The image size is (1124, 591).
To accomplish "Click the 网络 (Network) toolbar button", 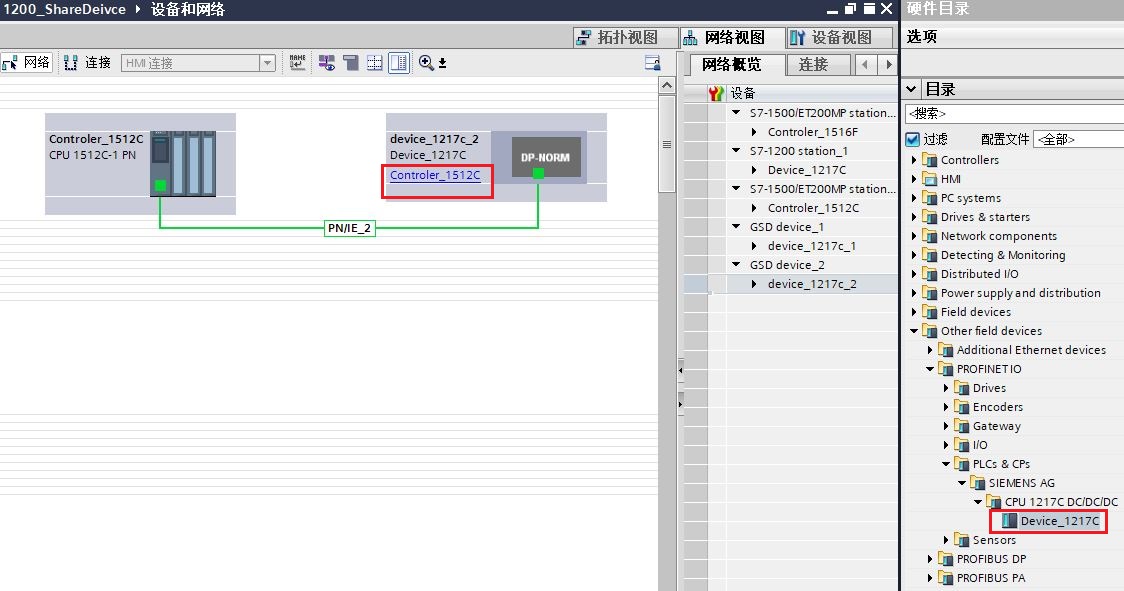I will click(27, 62).
